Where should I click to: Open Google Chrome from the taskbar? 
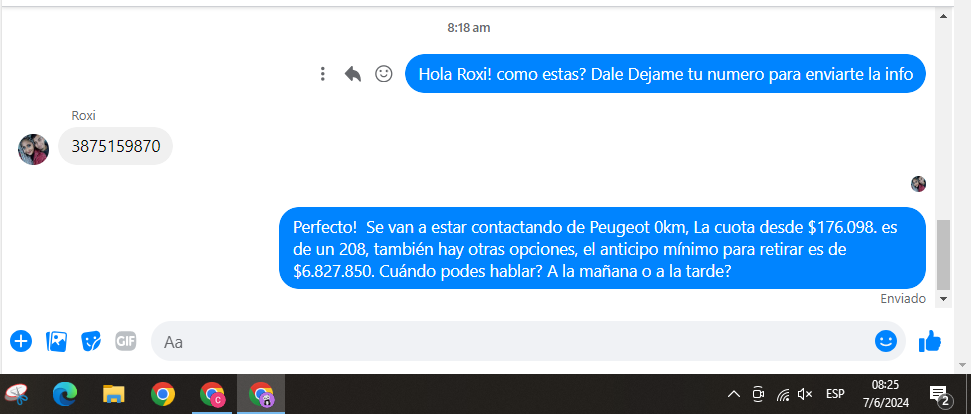(x=163, y=394)
